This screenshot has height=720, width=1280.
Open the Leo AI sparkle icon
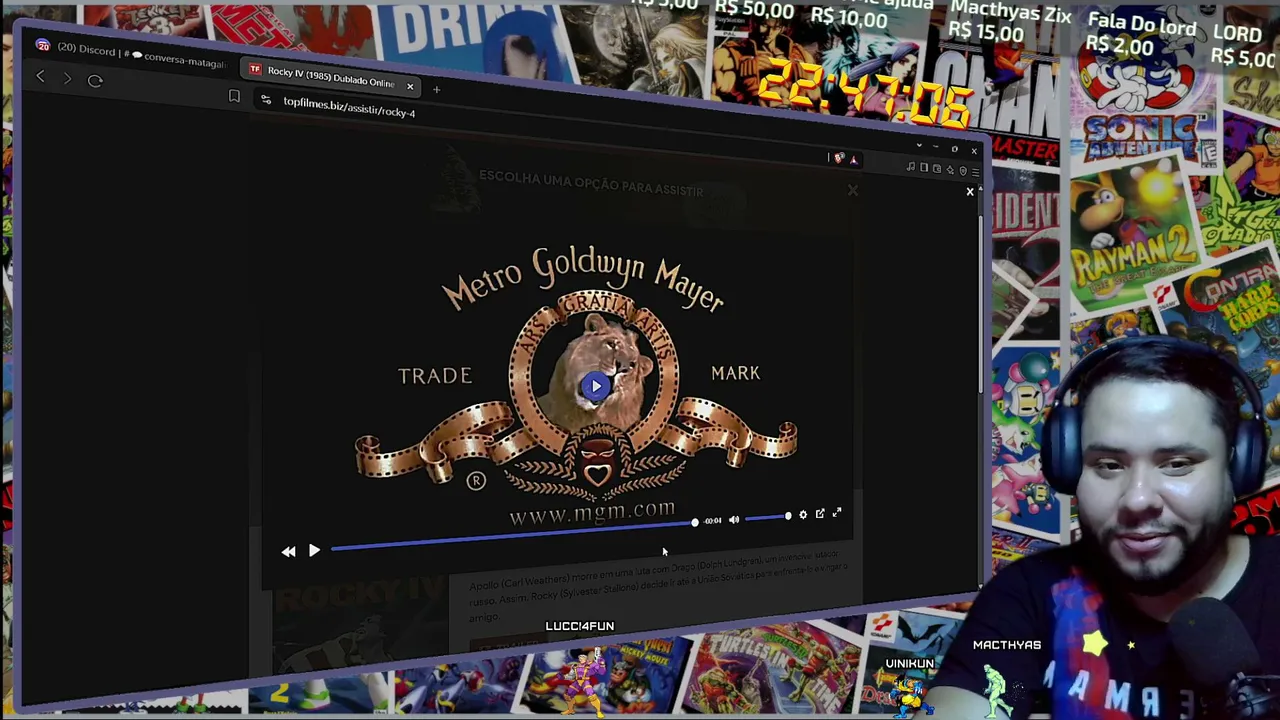(950, 170)
